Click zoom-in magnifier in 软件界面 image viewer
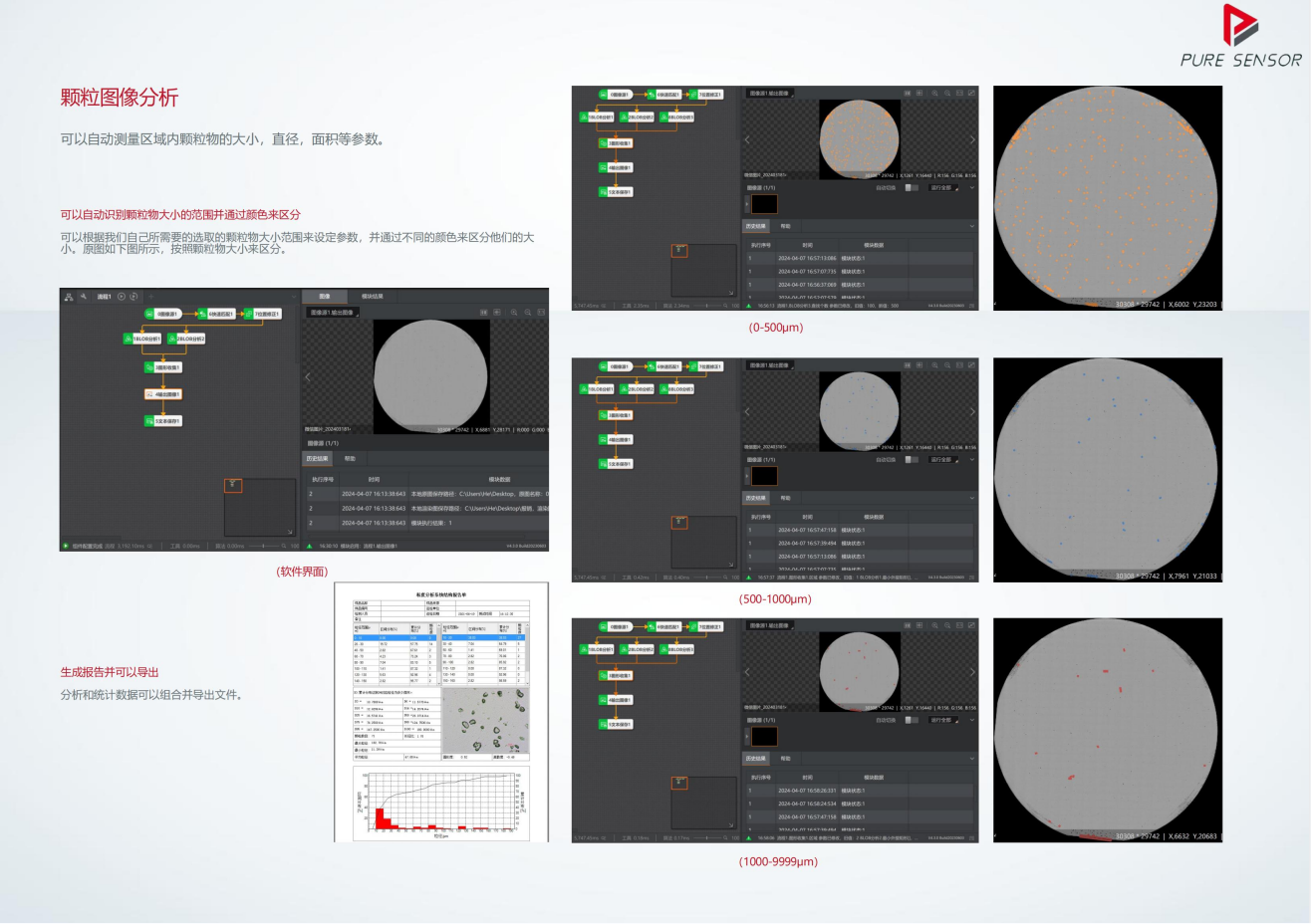This screenshot has height=924, width=1311. click(514, 313)
